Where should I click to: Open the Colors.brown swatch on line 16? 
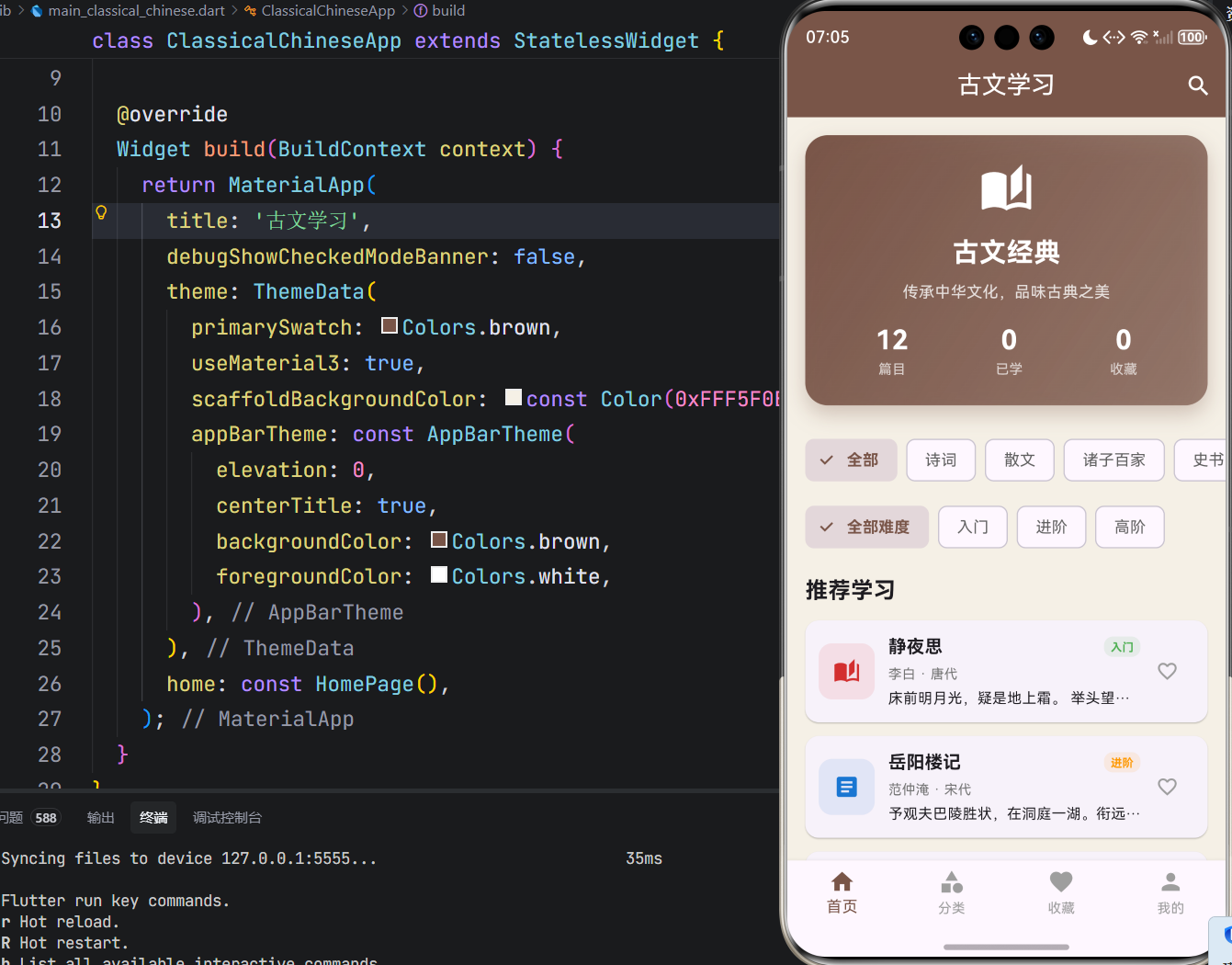coord(390,325)
